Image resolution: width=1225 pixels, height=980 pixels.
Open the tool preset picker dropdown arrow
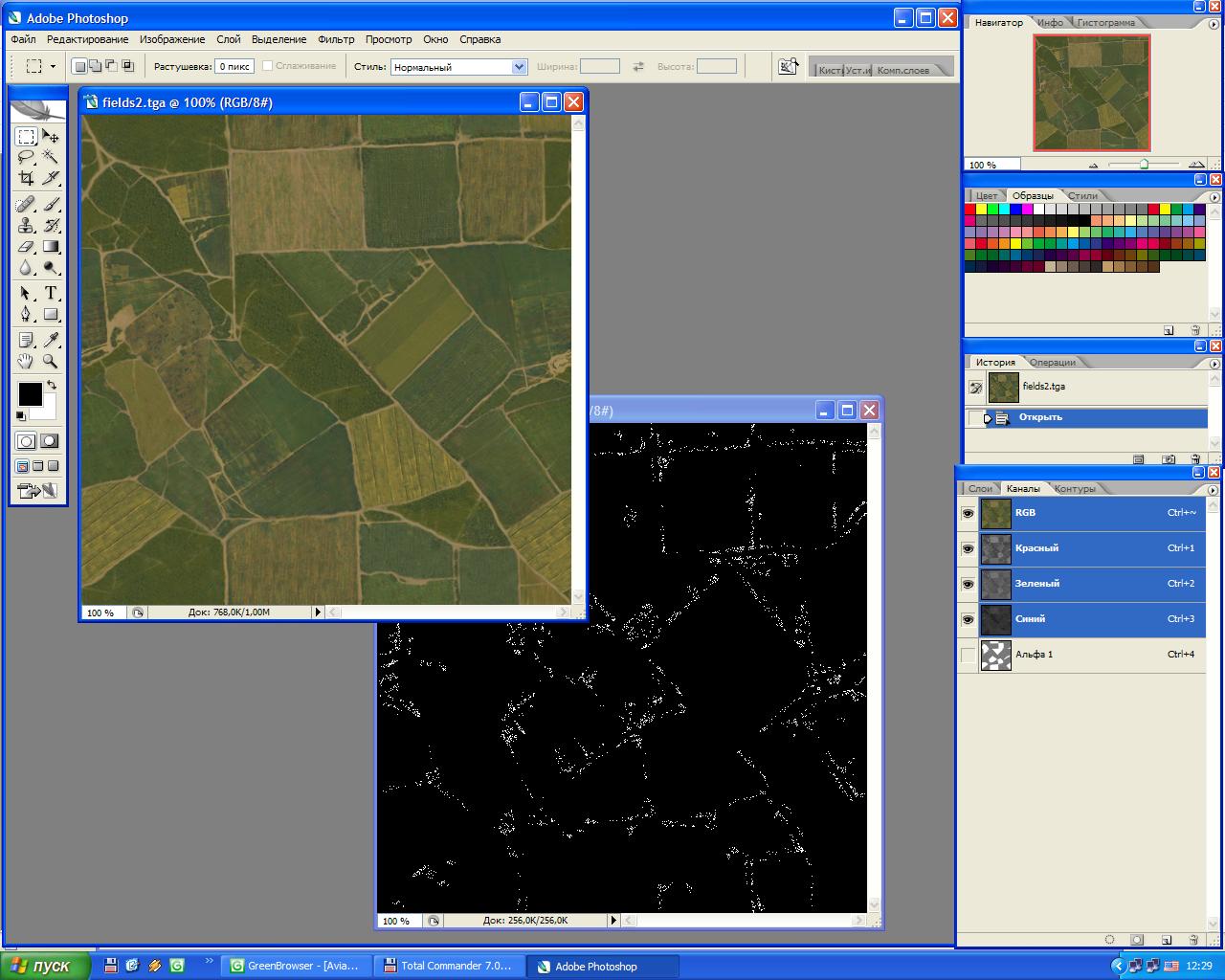(53, 67)
